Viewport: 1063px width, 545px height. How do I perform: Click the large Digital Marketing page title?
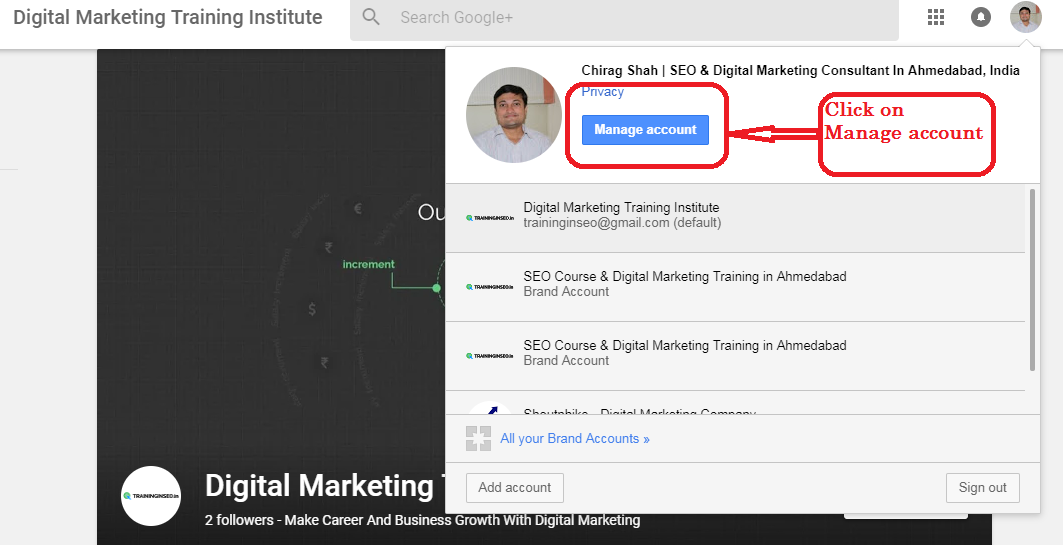[324, 486]
